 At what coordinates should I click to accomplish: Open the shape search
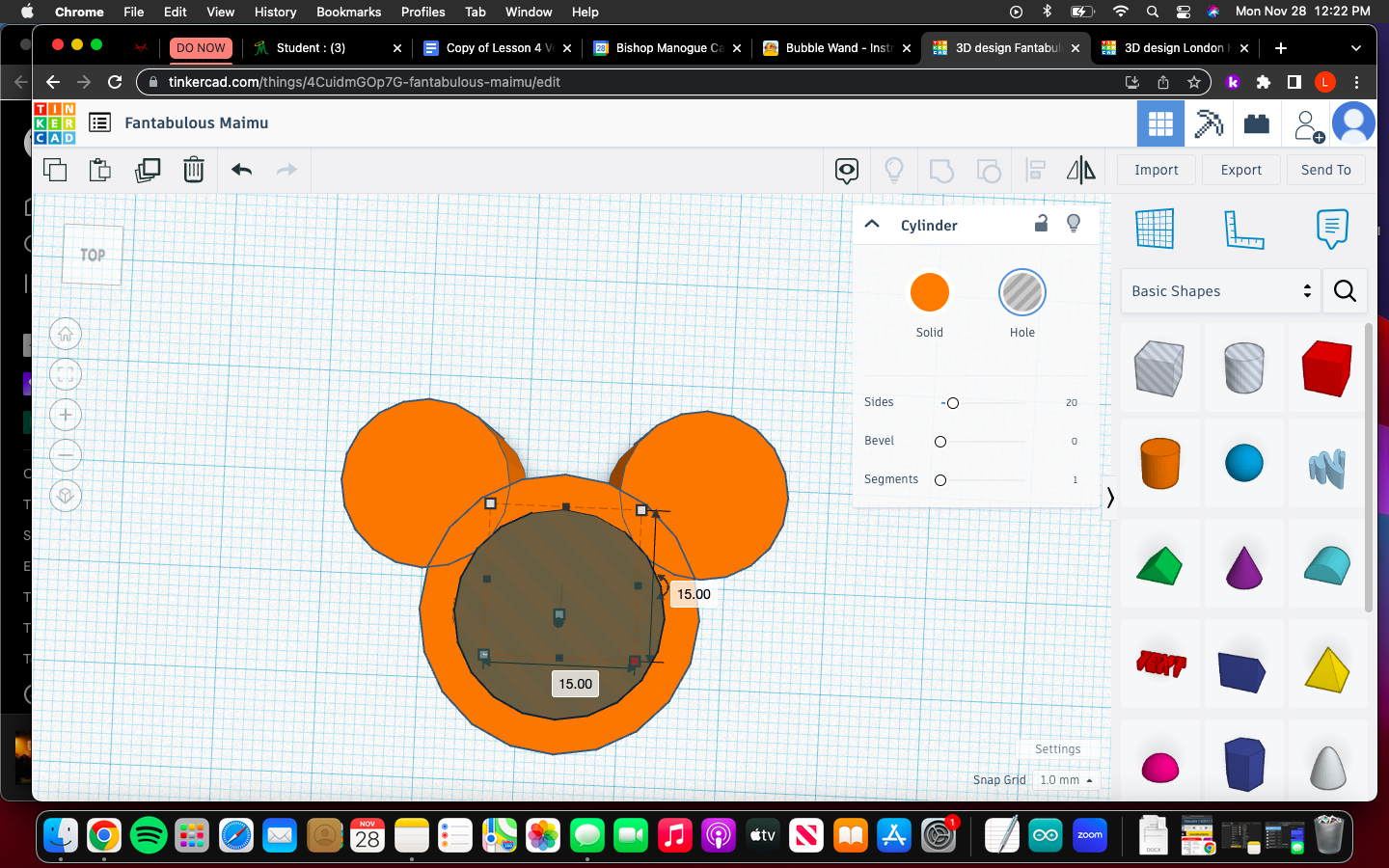[x=1345, y=290]
